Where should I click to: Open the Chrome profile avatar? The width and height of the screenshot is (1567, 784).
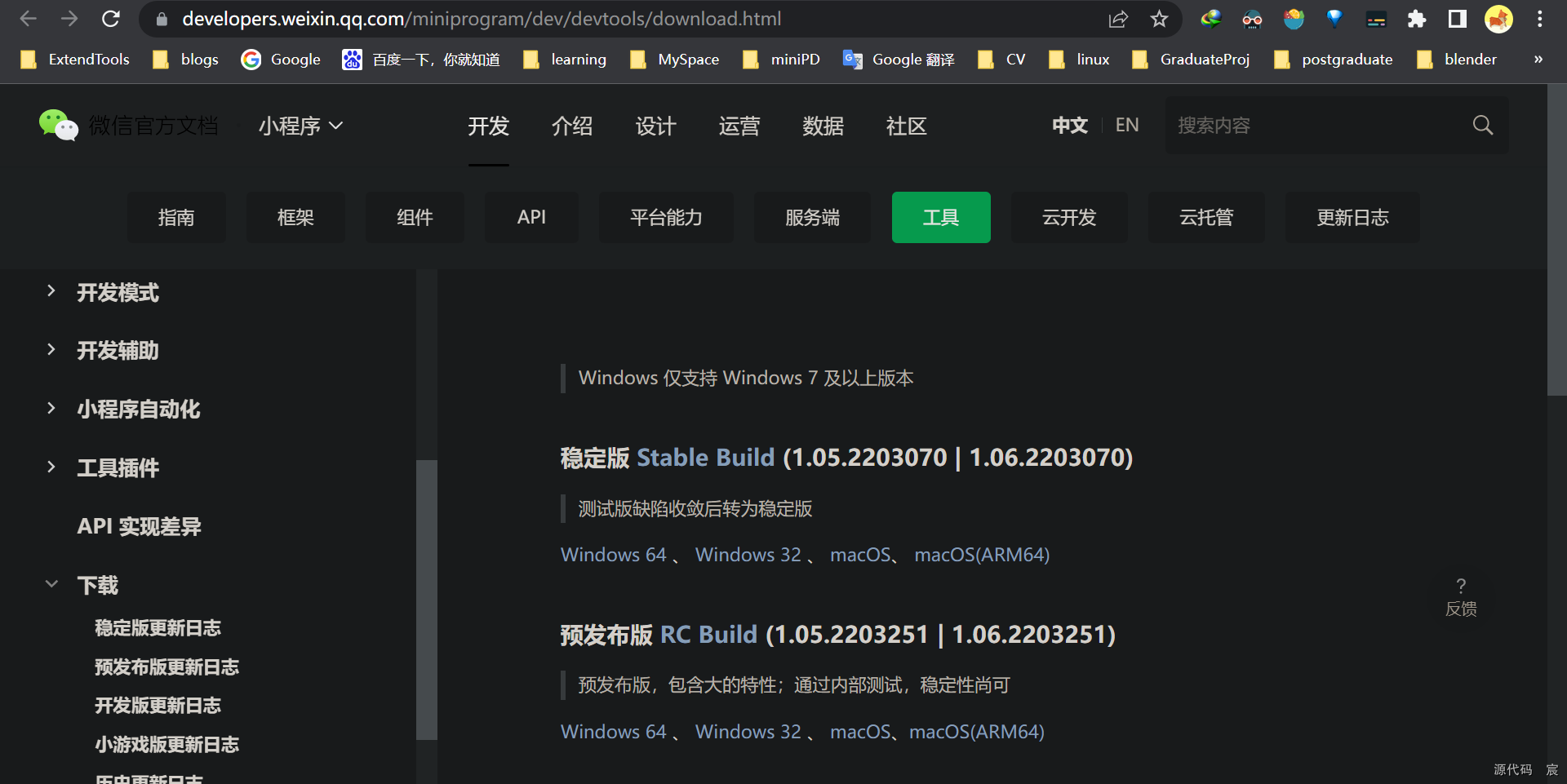(1498, 19)
